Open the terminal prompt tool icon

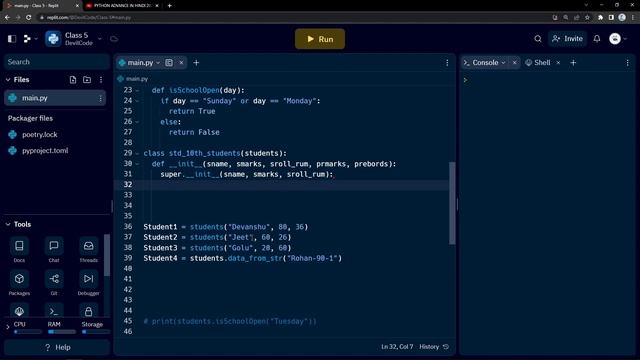tap(54, 311)
